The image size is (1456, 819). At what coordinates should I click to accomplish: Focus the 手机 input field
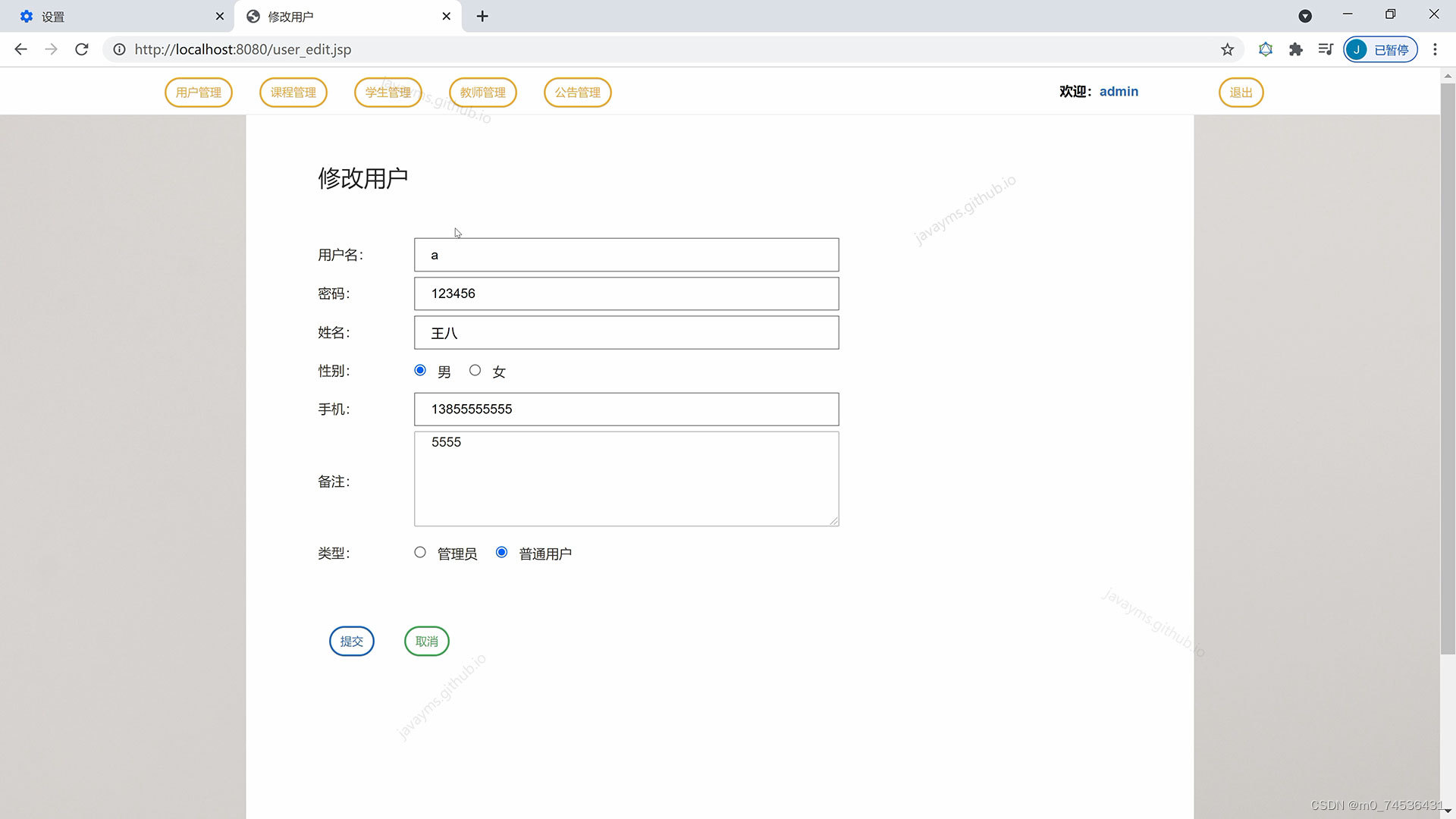626,409
